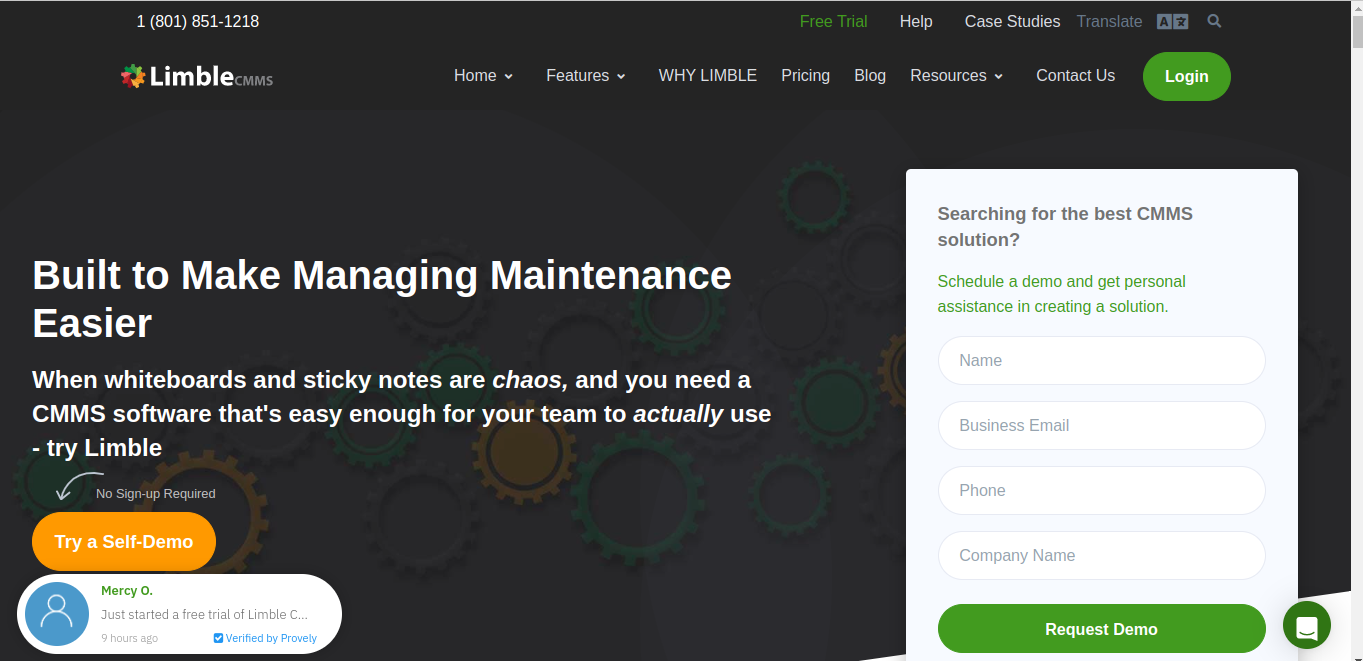The image size is (1363, 661).
Task: Click the green Login button
Action: pyautogui.click(x=1187, y=76)
